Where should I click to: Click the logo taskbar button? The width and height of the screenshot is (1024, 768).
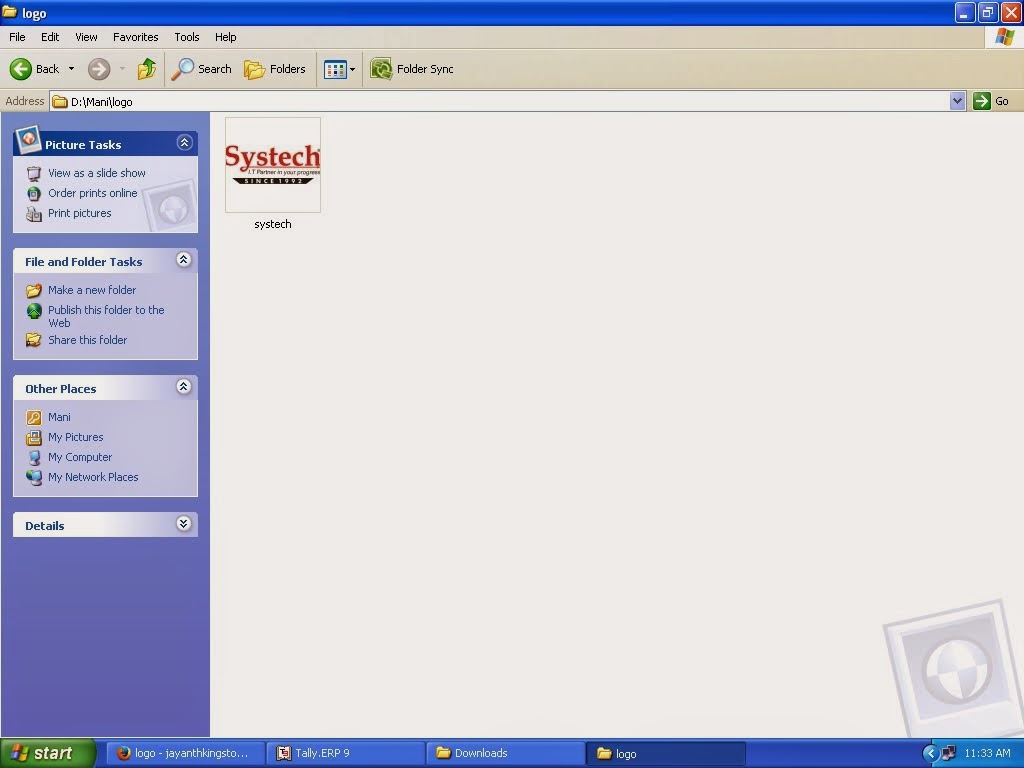(x=666, y=753)
